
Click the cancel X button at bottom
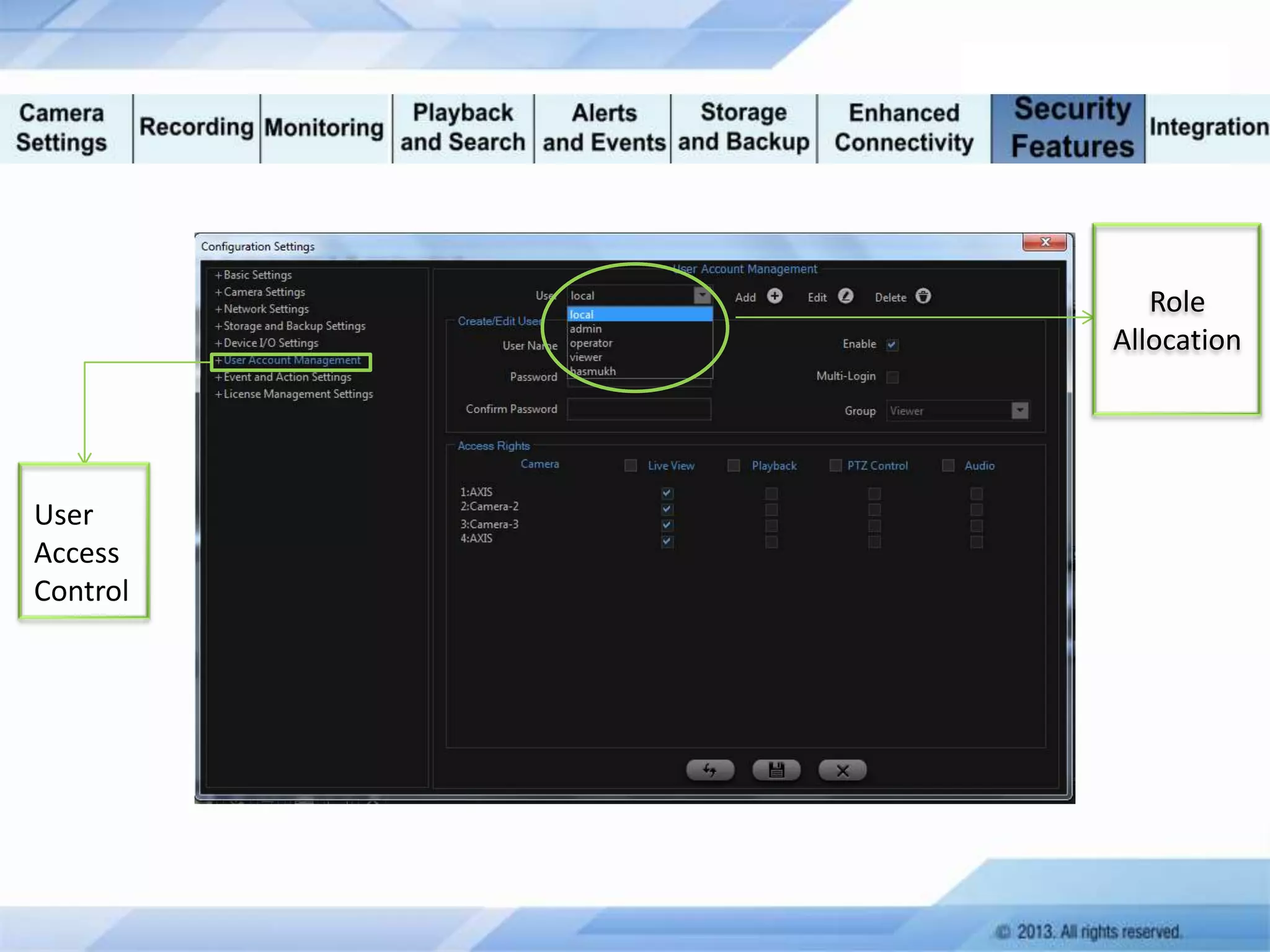point(842,770)
